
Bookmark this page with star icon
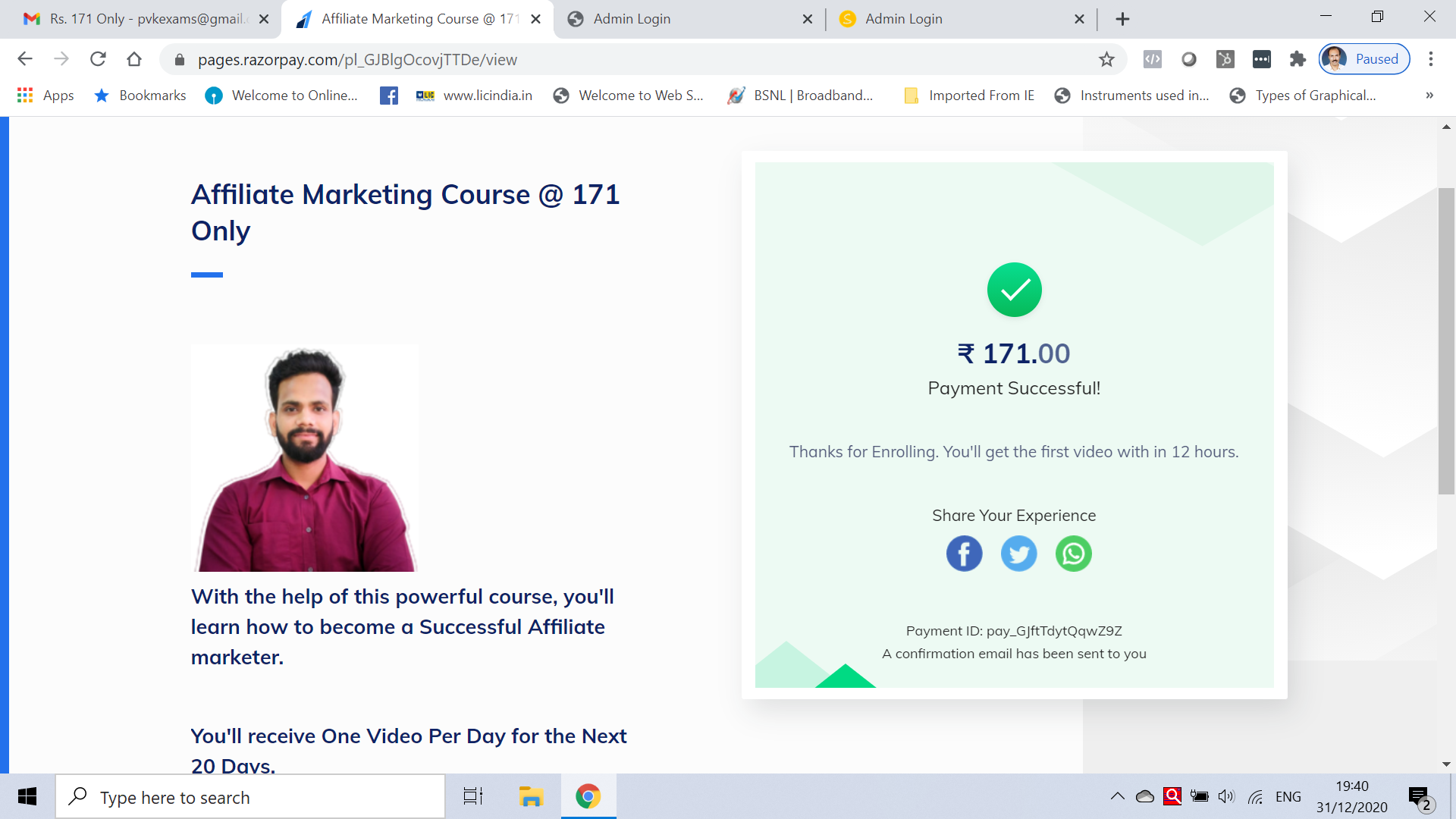(x=1106, y=59)
